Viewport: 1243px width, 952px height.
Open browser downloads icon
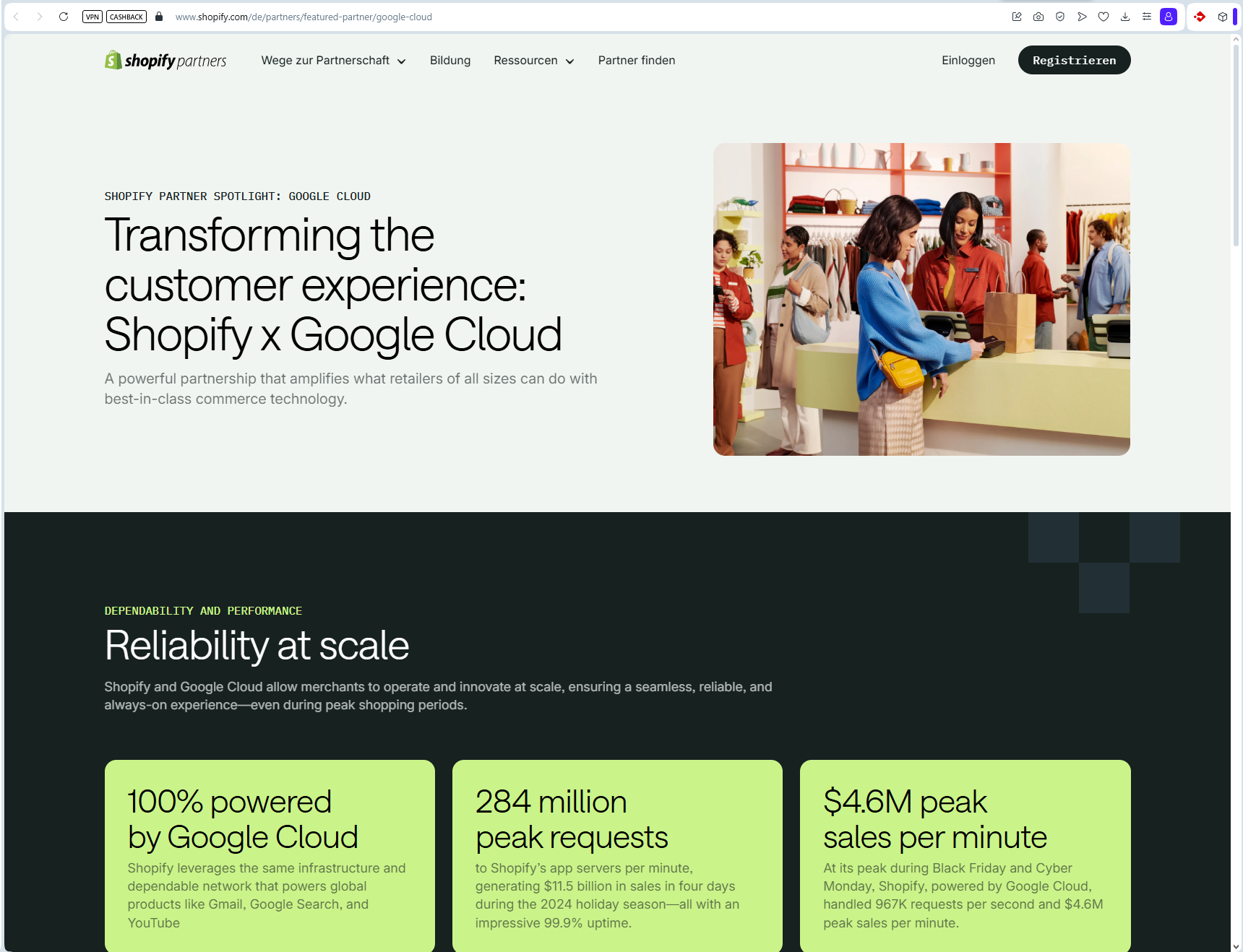(1125, 17)
